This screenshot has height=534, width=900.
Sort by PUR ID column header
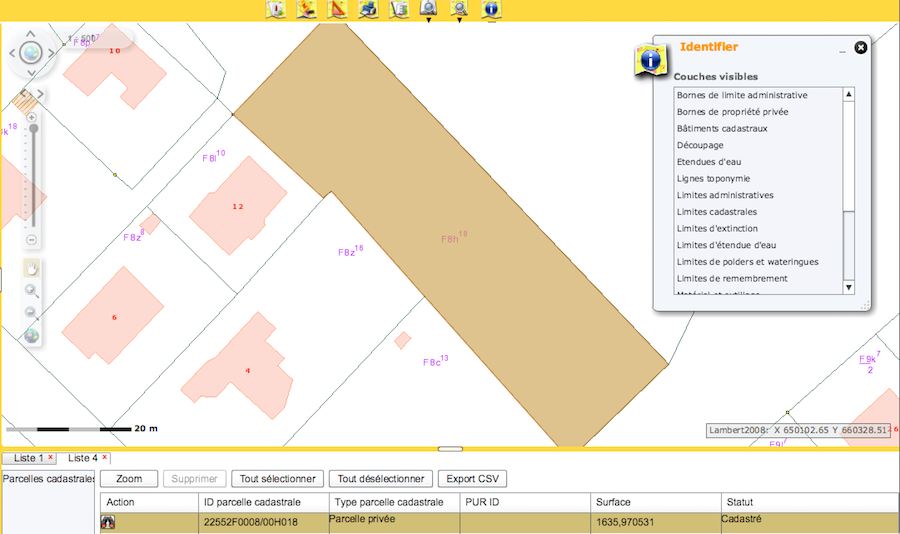tap(525, 502)
